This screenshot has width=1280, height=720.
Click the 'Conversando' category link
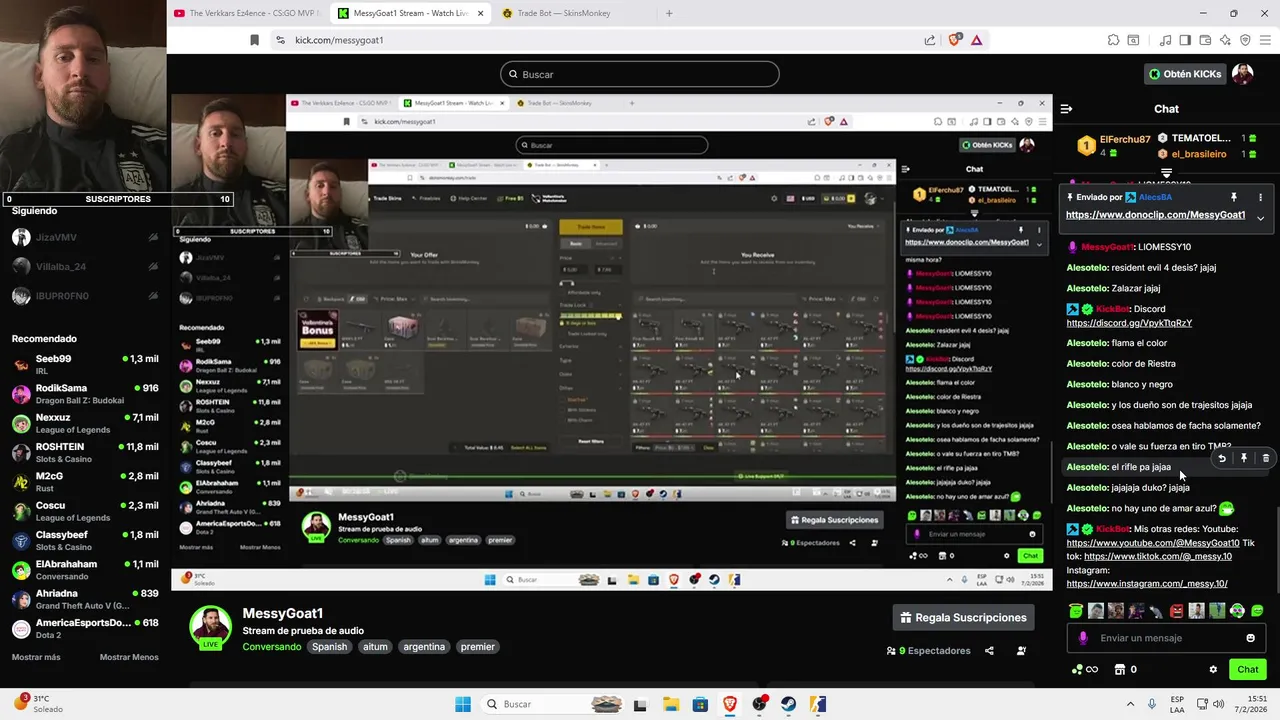[x=271, y=647]
